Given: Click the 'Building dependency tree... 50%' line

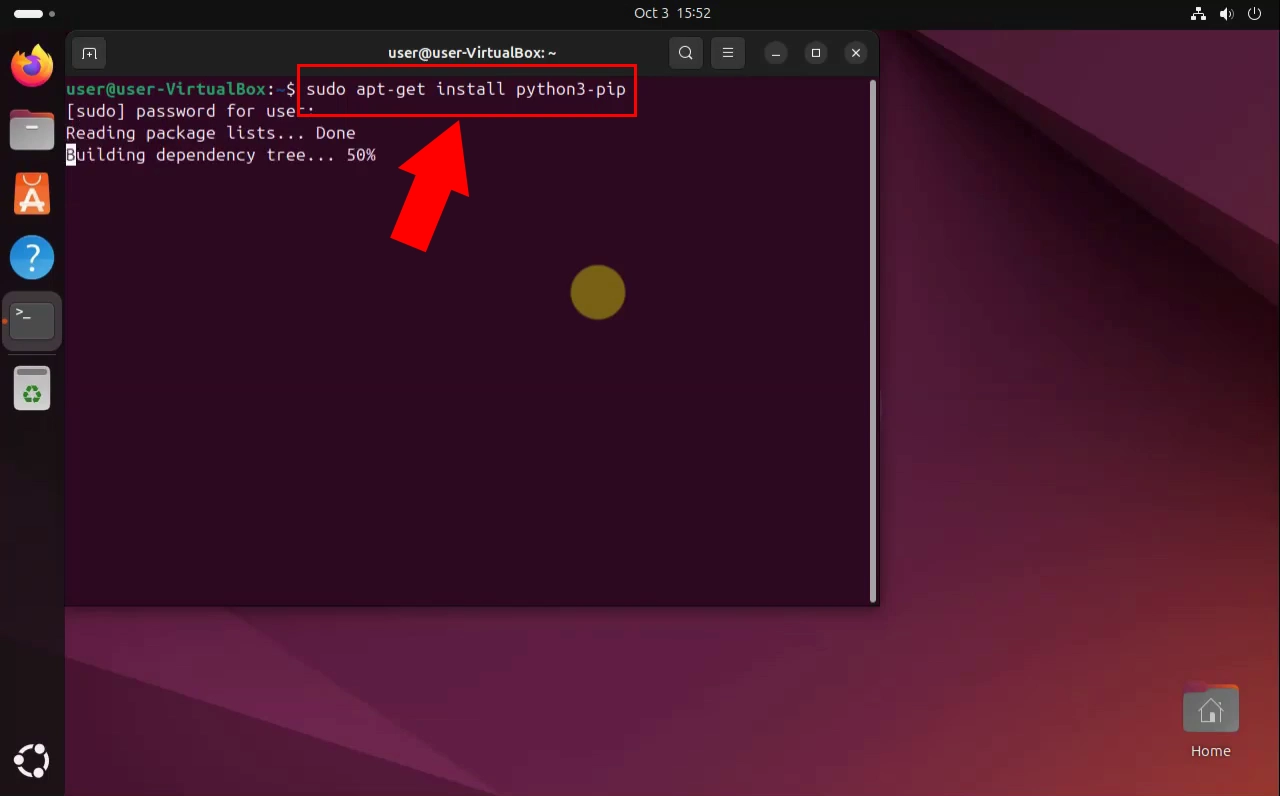Looking at the screenshot, I should (221, 155).
